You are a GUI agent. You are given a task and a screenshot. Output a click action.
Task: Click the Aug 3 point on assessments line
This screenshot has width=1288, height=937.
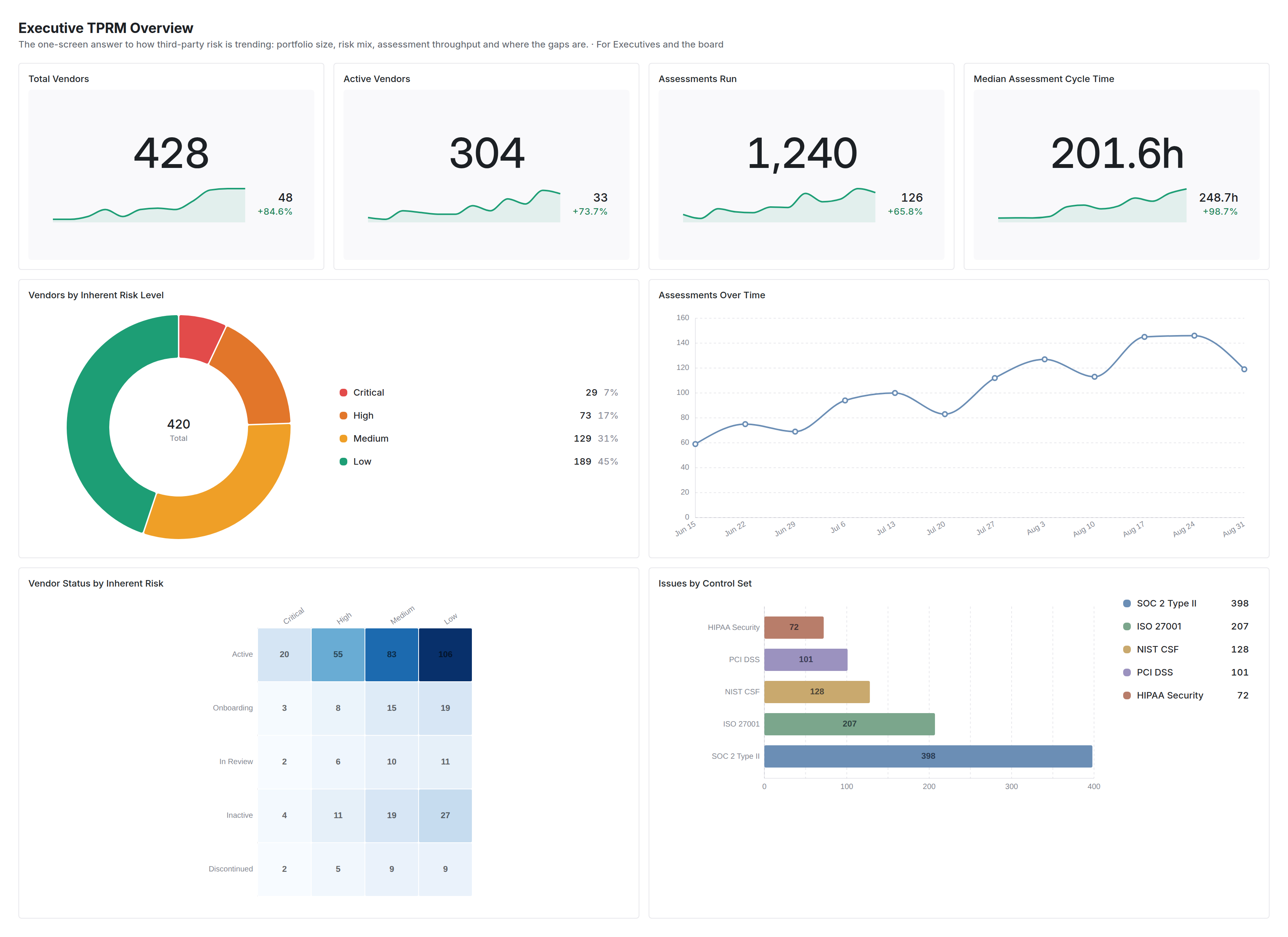click(1044, 360)
